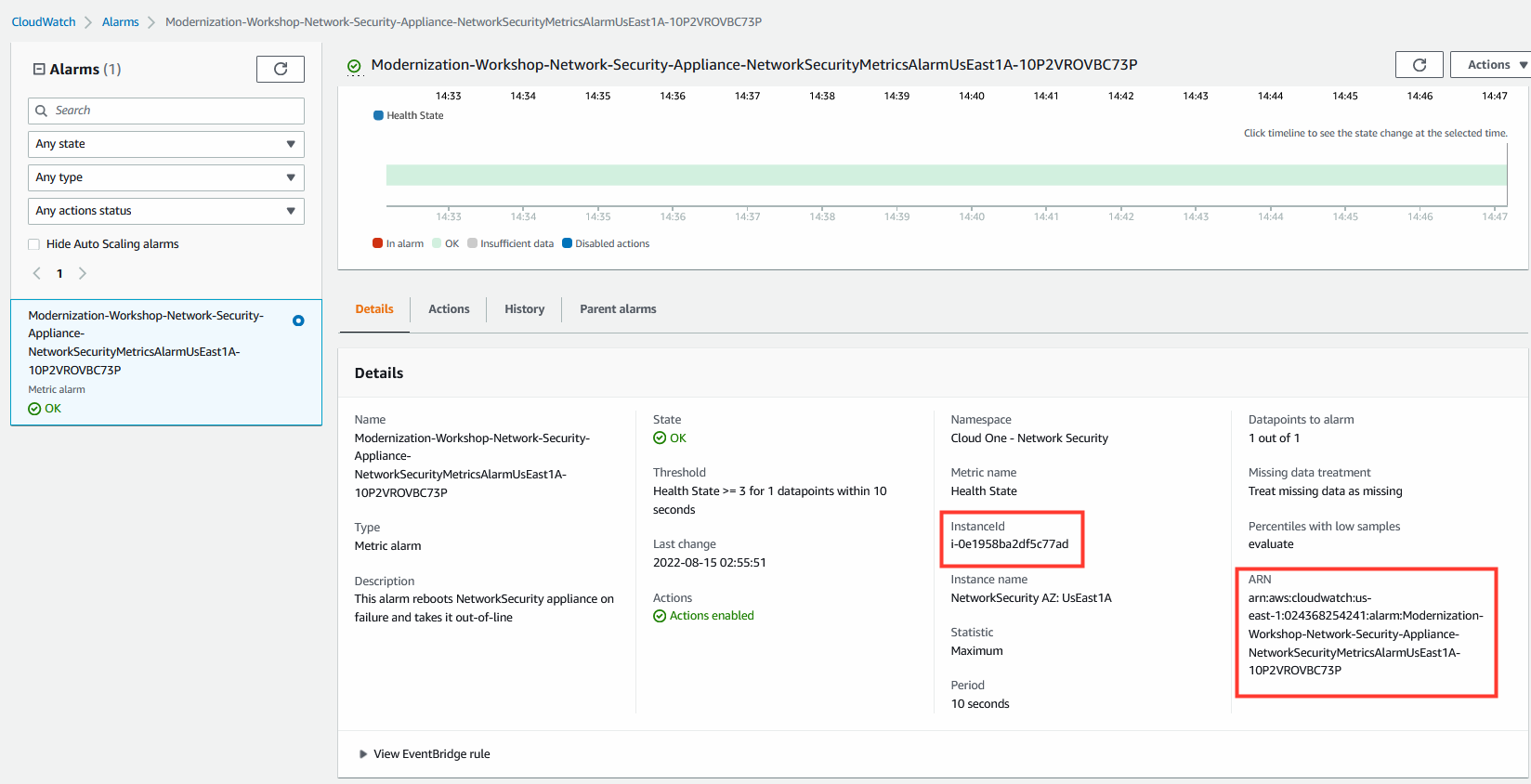Open the Any state filter dropdown
The image size is (1531, 784).
pos(166,144)
